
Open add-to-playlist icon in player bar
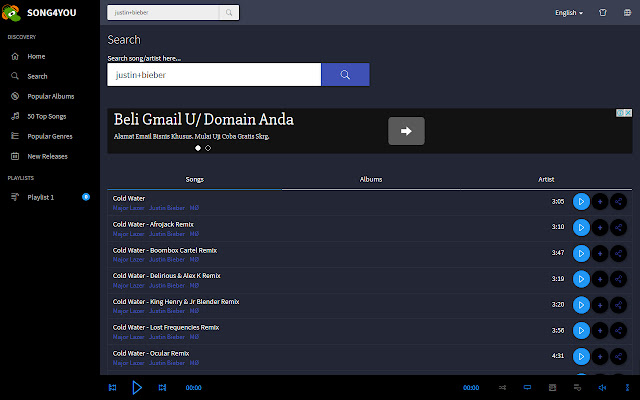point(577,387)
